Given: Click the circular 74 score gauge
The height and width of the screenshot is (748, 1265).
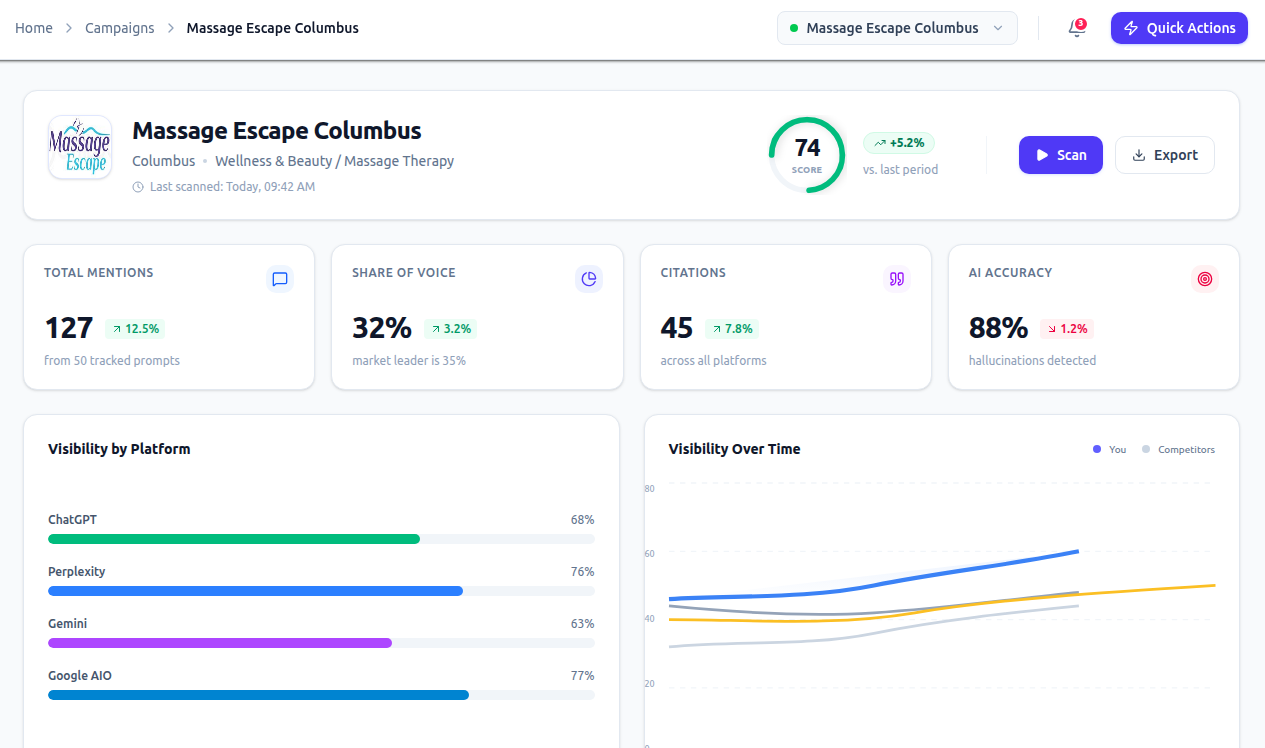Looking at the screenshot, I should (807, 154).
